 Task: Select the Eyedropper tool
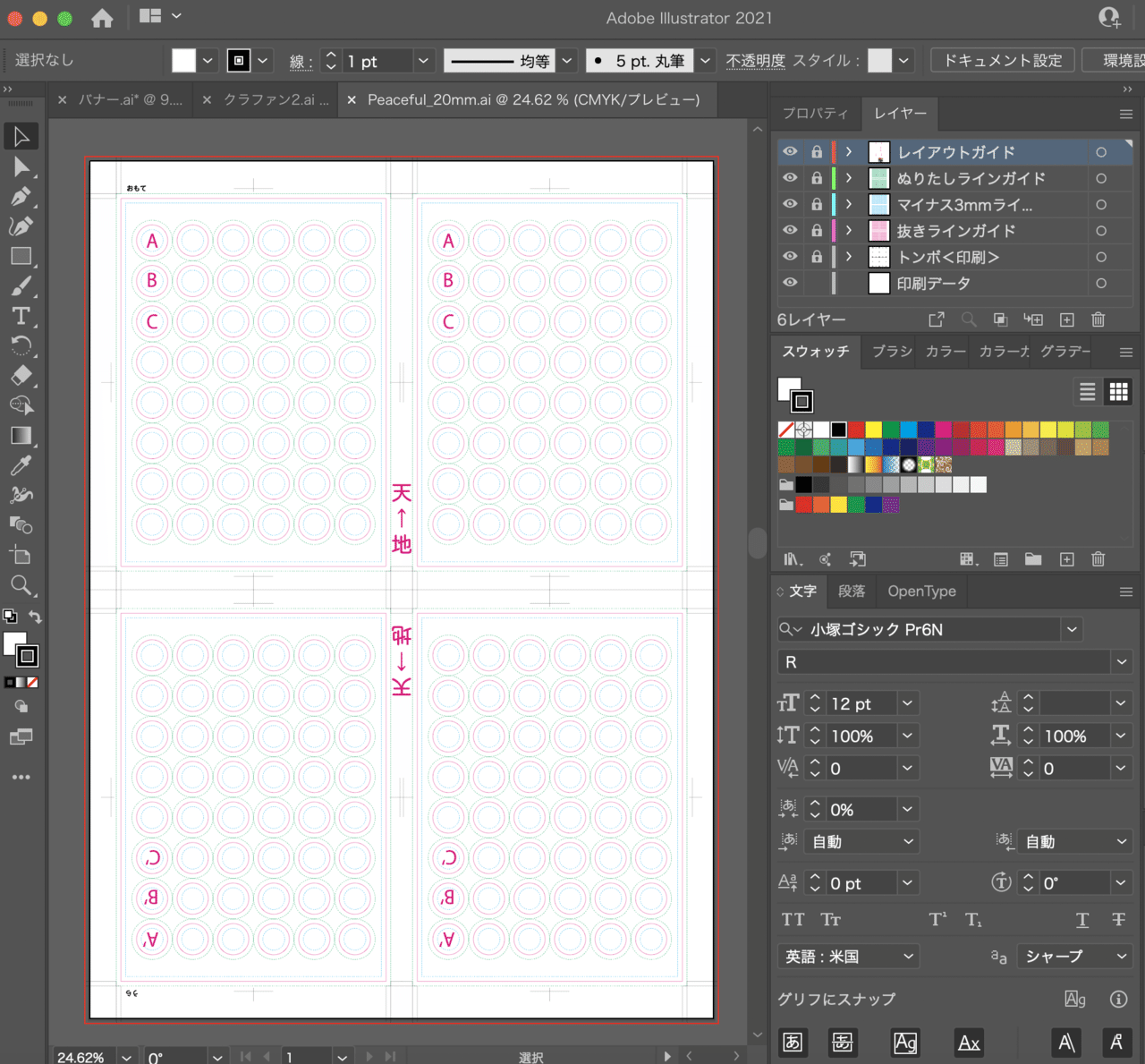coord(21,465)
